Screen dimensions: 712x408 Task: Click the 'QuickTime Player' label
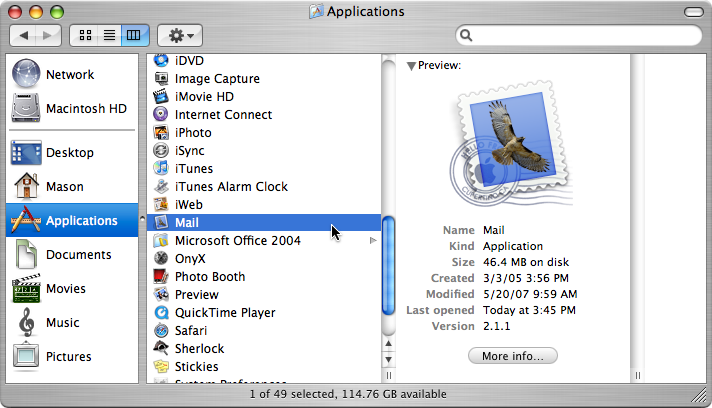pos(225,313)
